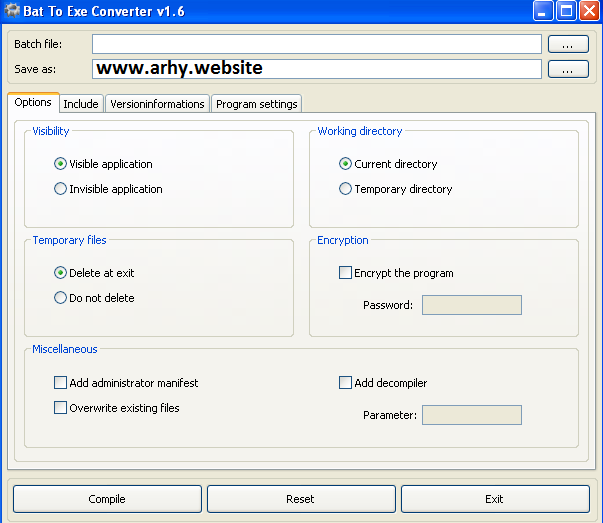603x523 pixels.
Task: Click the Bat To Exe Converter title bar icon
Action: click(12, 10)
